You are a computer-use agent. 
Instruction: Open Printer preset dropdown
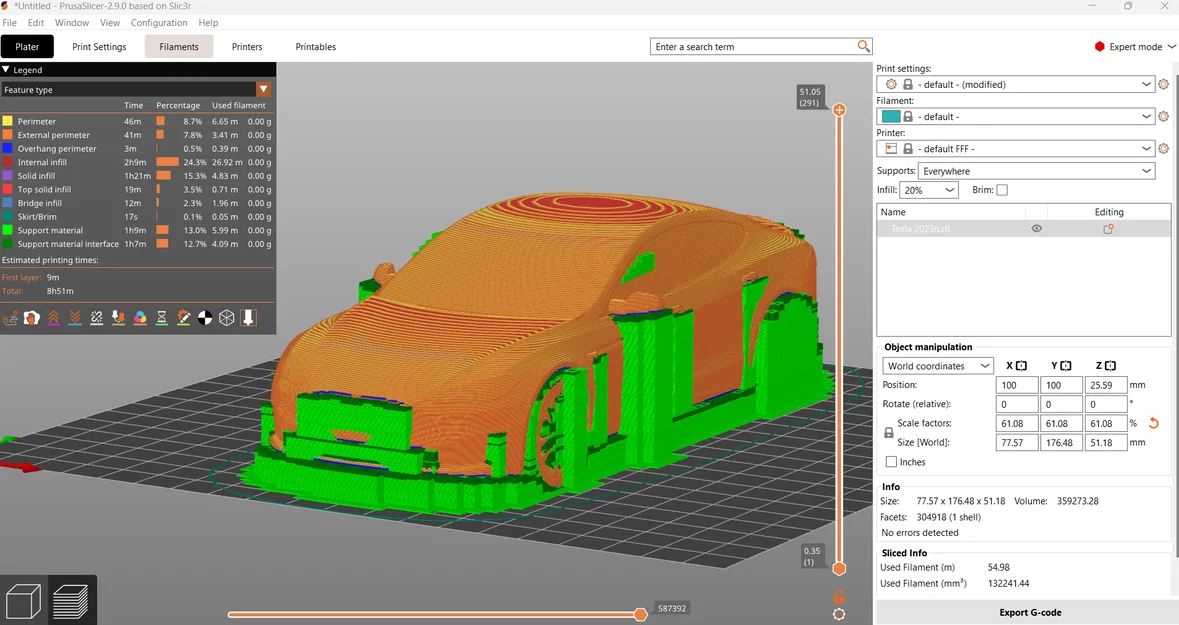[x=1016, y=149]
